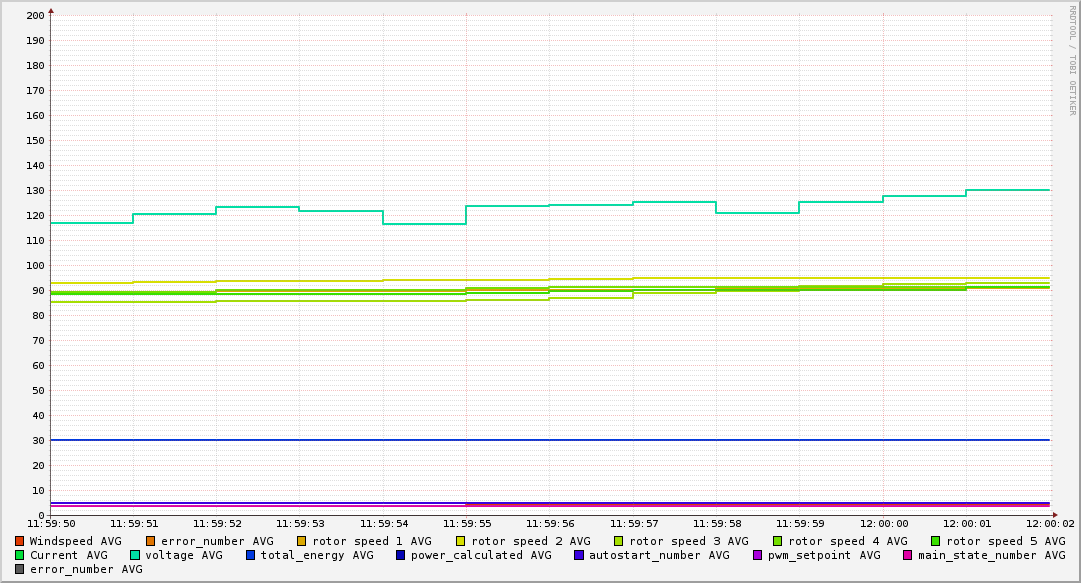
Task: Select the rotor speed 1 AVG legend label
Action: tap(372, 542)
